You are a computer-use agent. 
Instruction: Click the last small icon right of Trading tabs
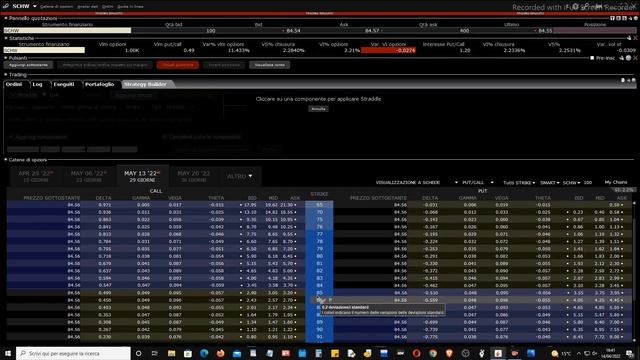click(x=634, y=80)
